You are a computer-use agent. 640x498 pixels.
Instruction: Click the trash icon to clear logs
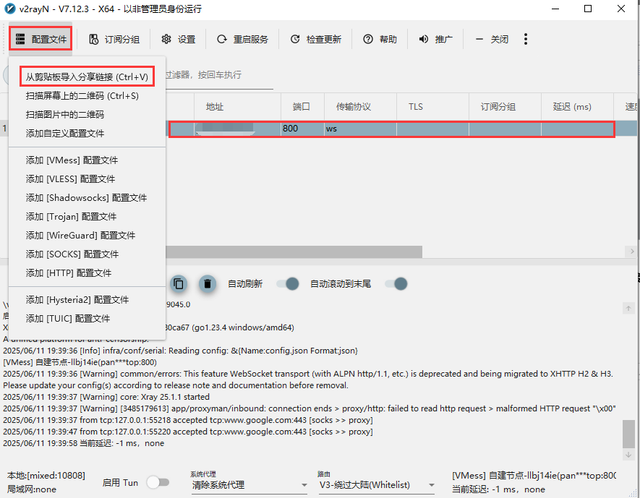pyautogui.click(x=207, y=284)
